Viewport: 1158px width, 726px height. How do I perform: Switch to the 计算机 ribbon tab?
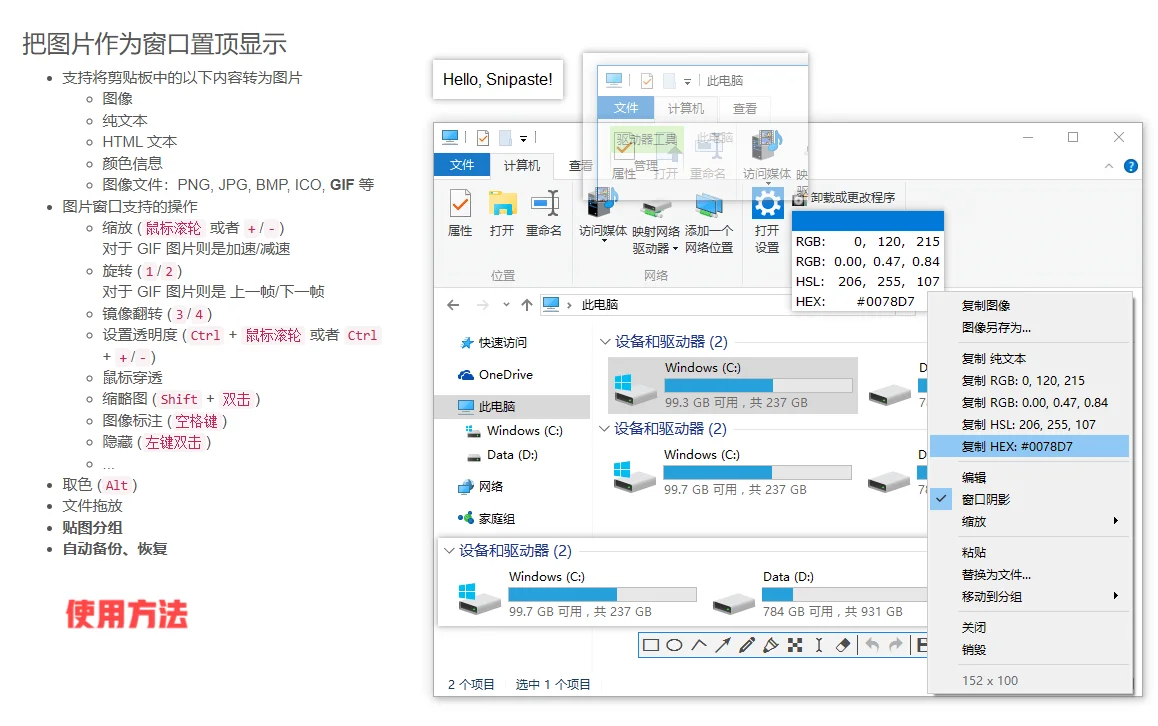coord(520,165)
